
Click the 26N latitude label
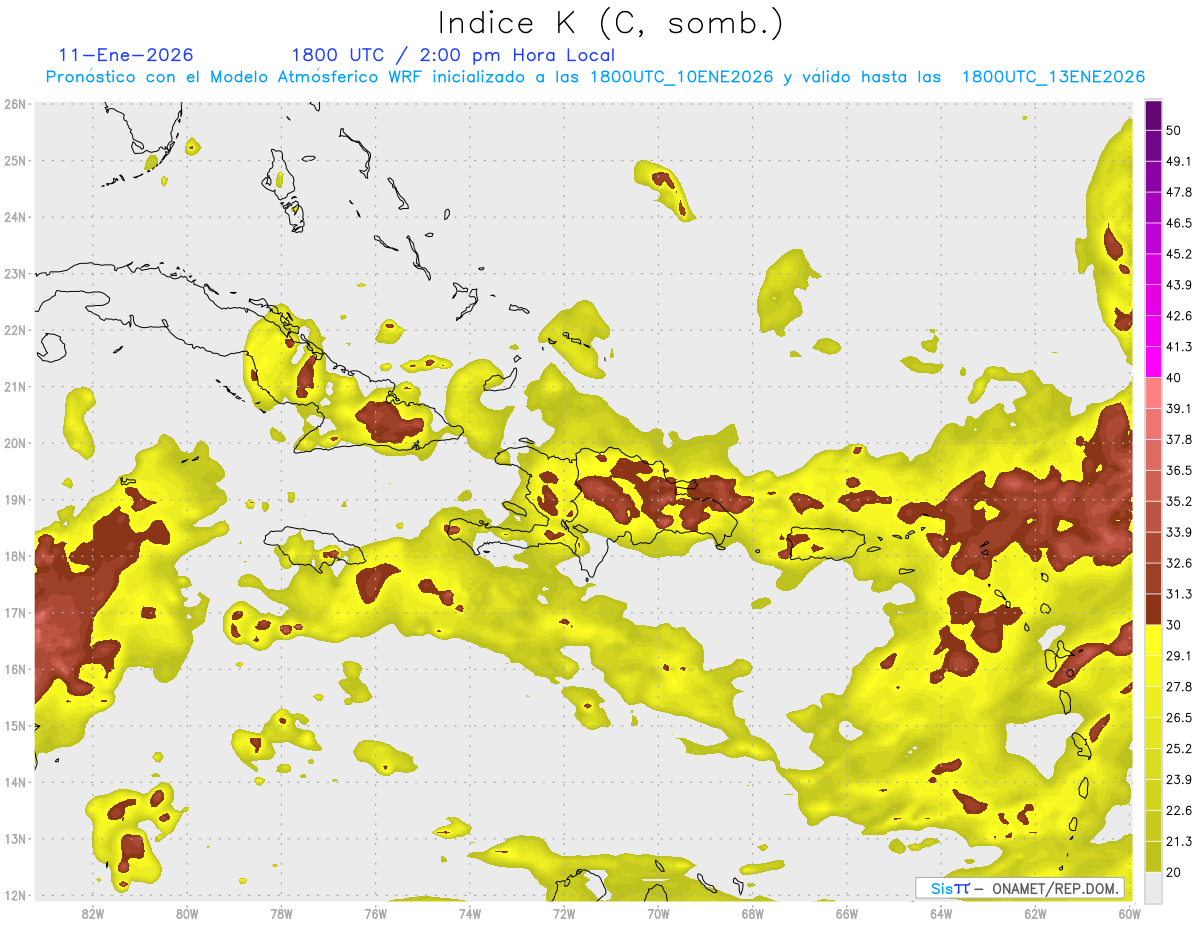click(14, 104)
